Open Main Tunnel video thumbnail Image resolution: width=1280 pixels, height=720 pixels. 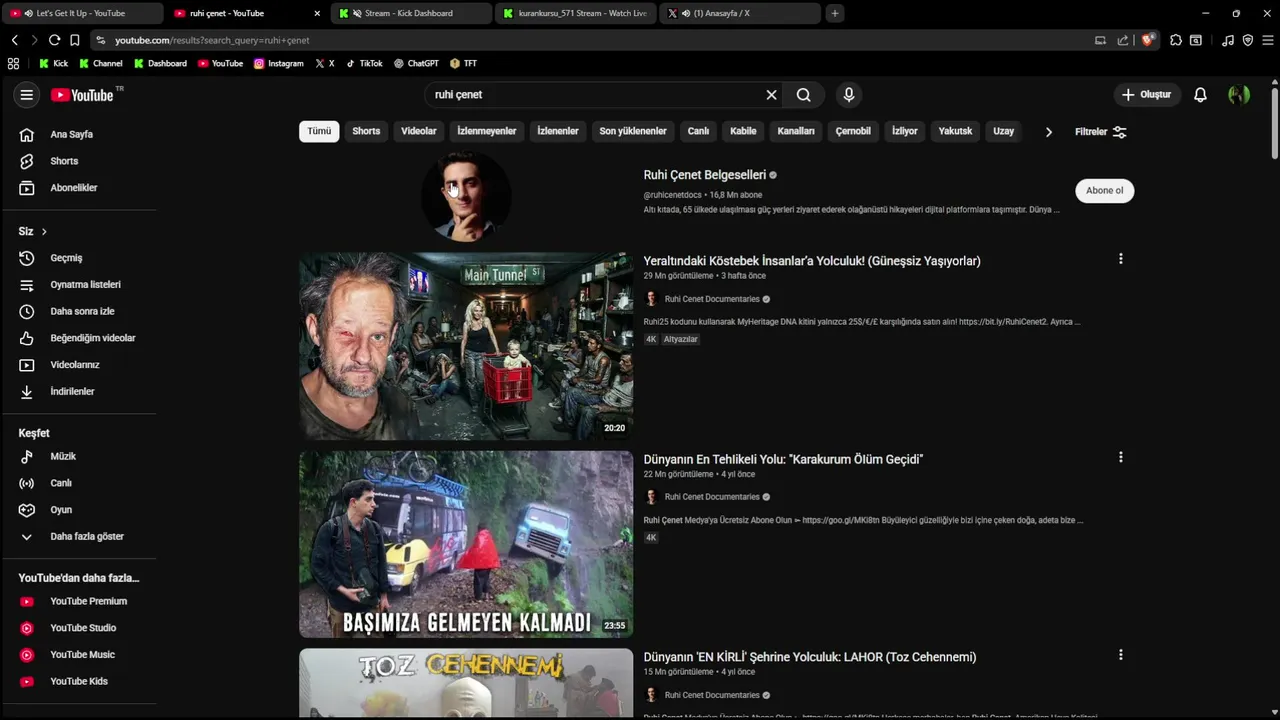click(466, 346)
